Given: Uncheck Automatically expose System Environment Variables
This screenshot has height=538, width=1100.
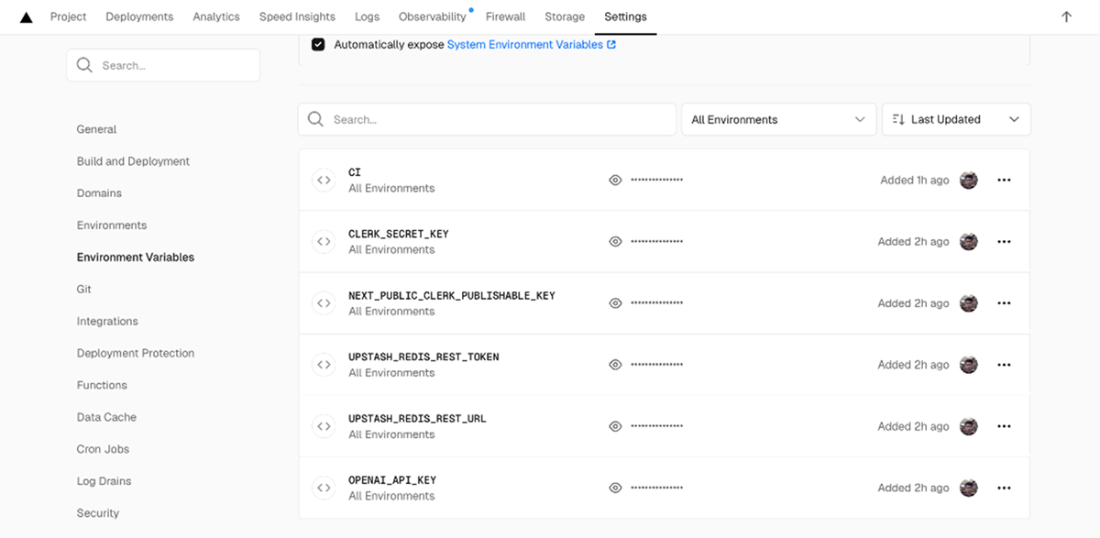Looking at the screenshot, I should coord(318,45).
